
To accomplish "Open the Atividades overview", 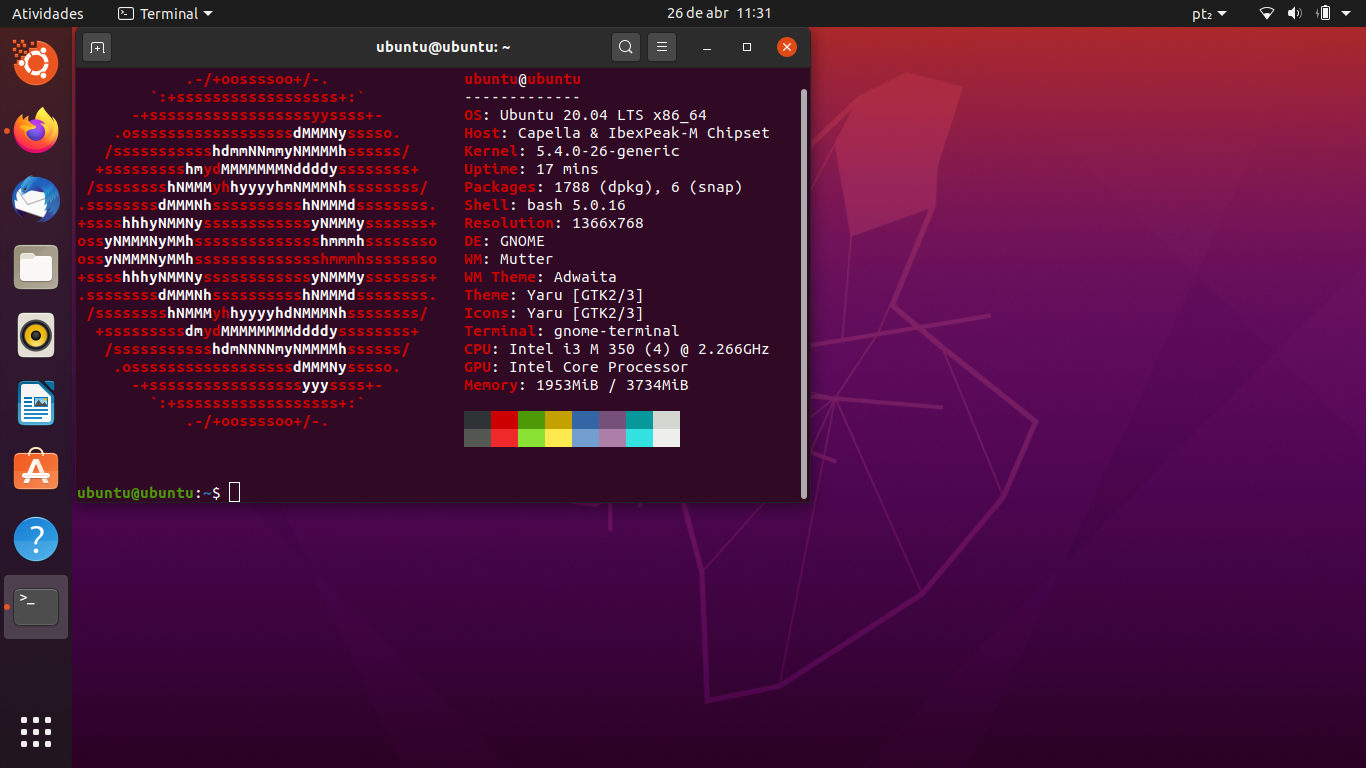I will click(48, 14).
